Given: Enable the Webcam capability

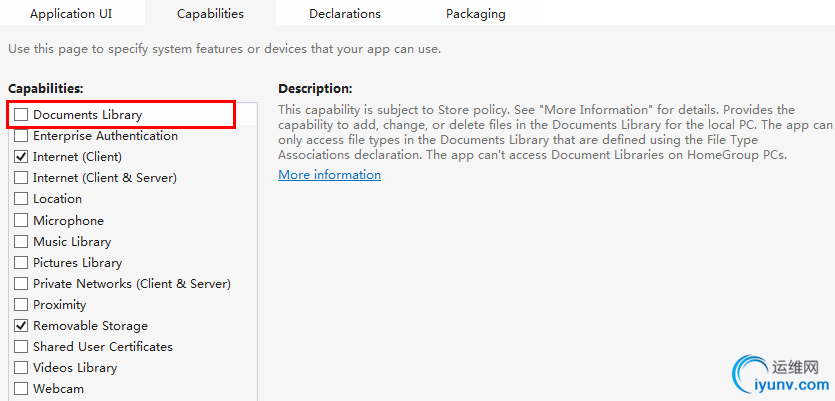Looking at the screenshot, I should pos(21,389).
